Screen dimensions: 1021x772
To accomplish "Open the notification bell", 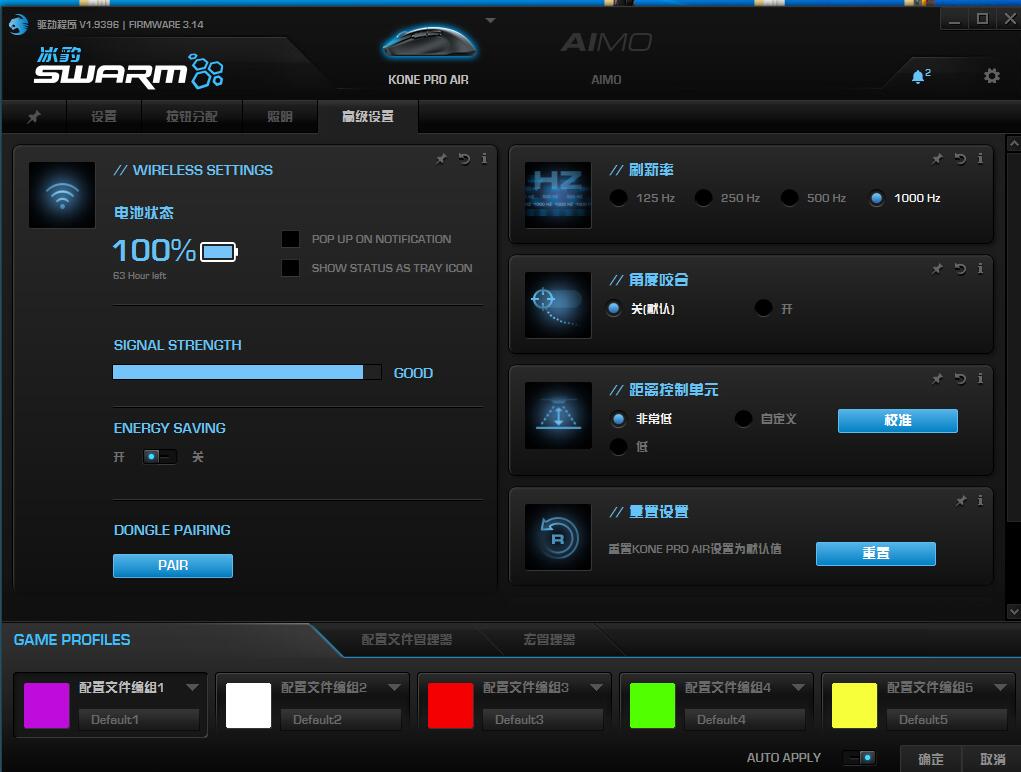I will [x=917, y=75].
